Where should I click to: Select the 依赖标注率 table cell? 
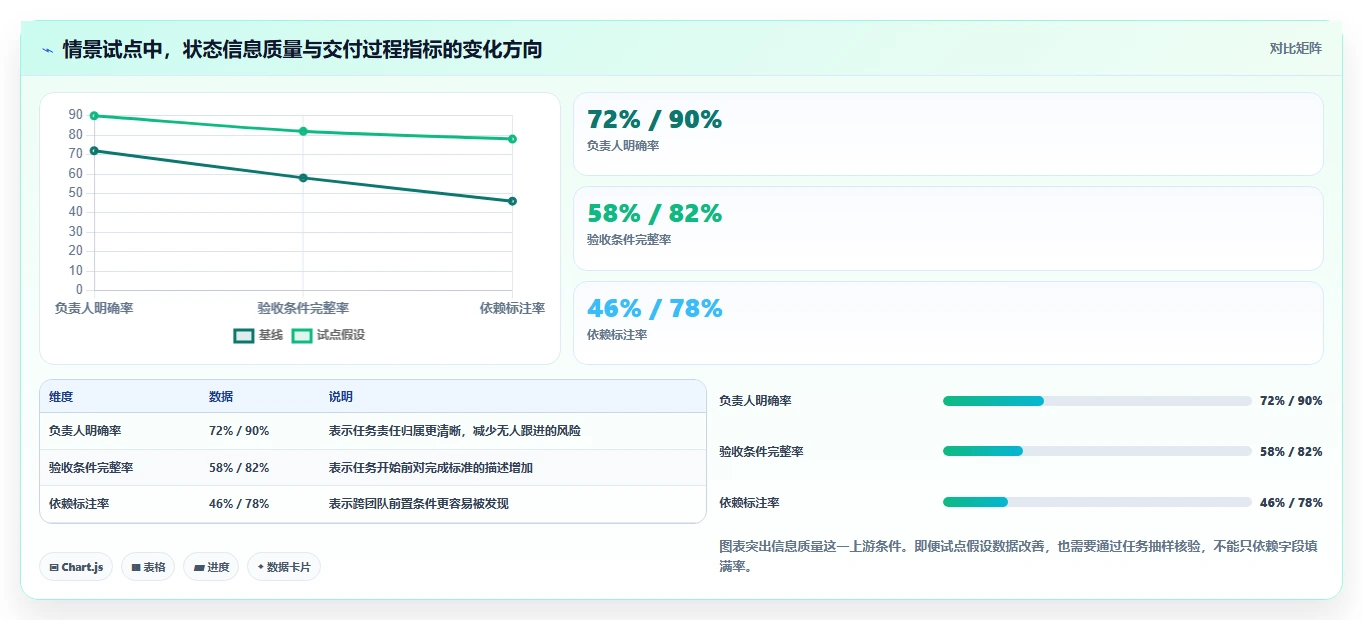[79, 504]
